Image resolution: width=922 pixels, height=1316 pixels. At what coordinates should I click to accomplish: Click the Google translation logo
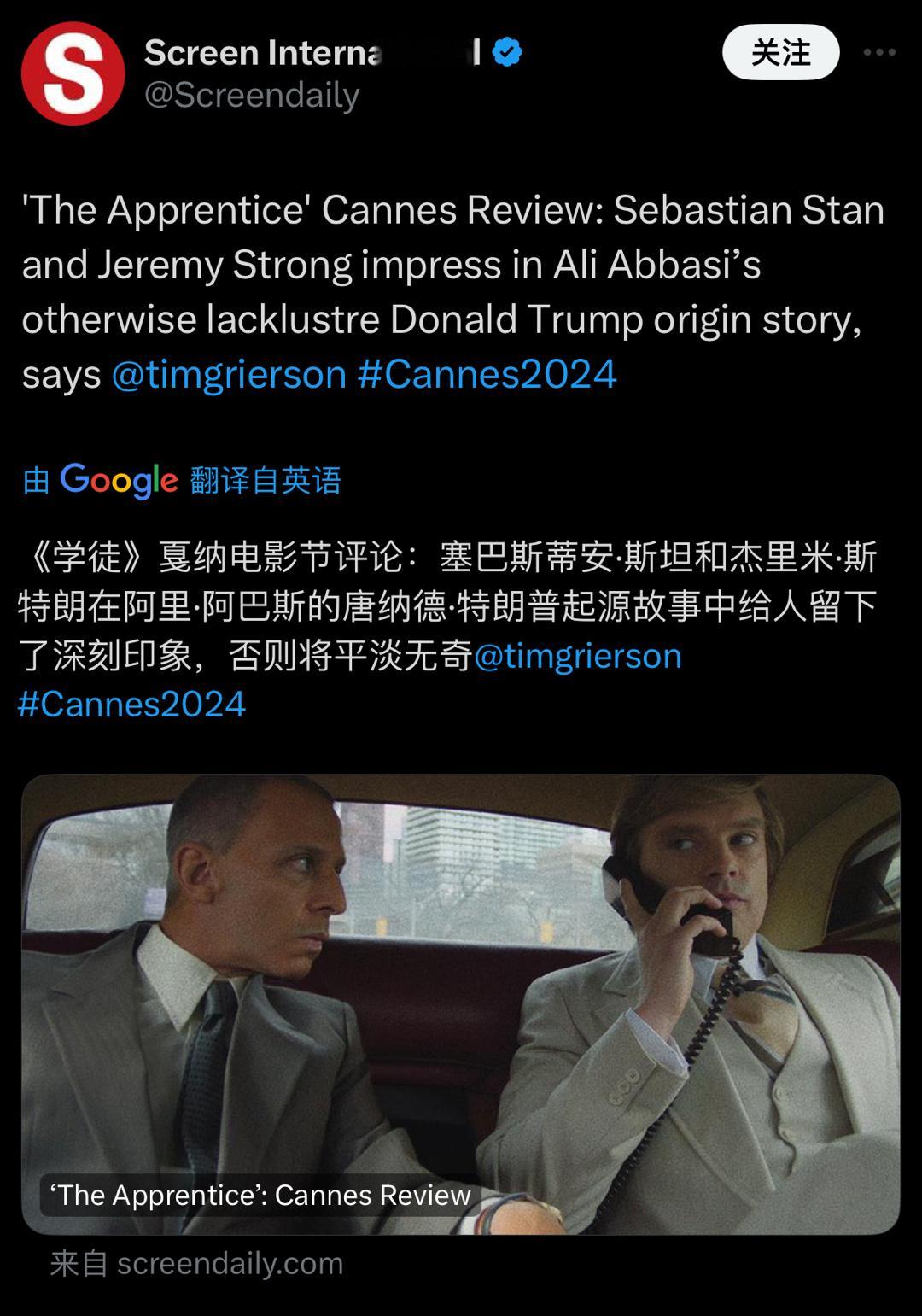(119, 480)
